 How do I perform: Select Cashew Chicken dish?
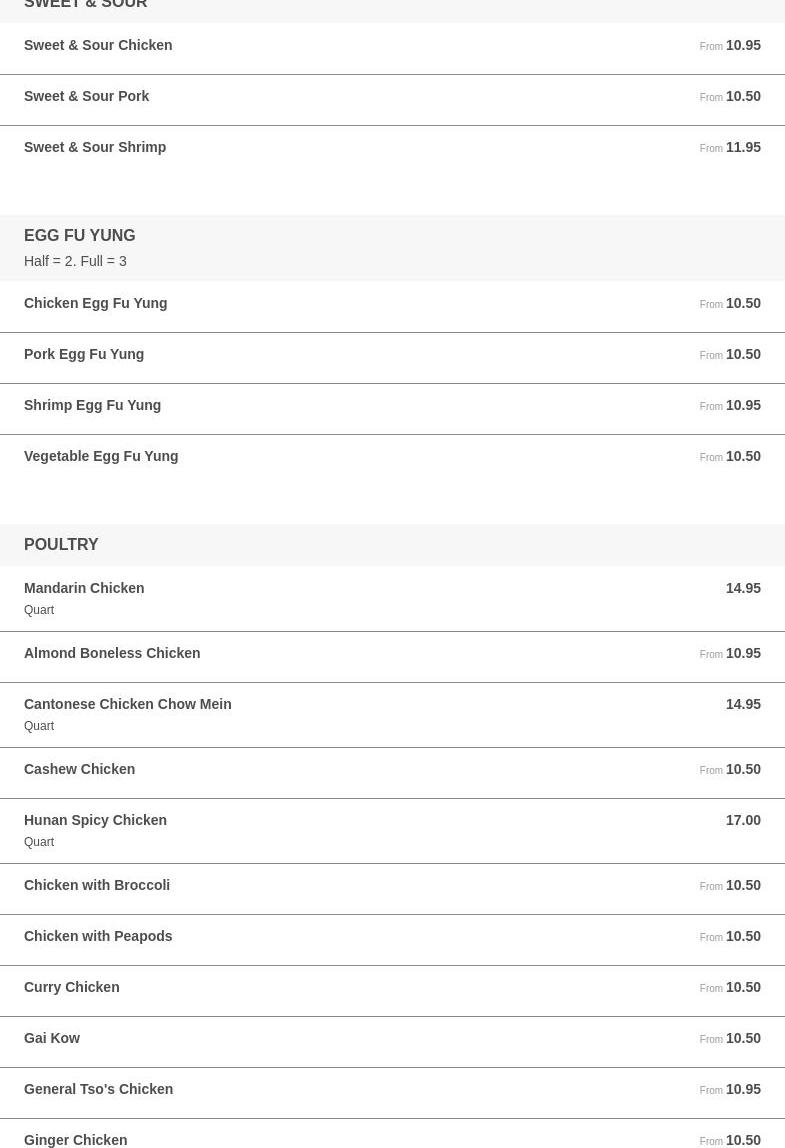[392, 773]
